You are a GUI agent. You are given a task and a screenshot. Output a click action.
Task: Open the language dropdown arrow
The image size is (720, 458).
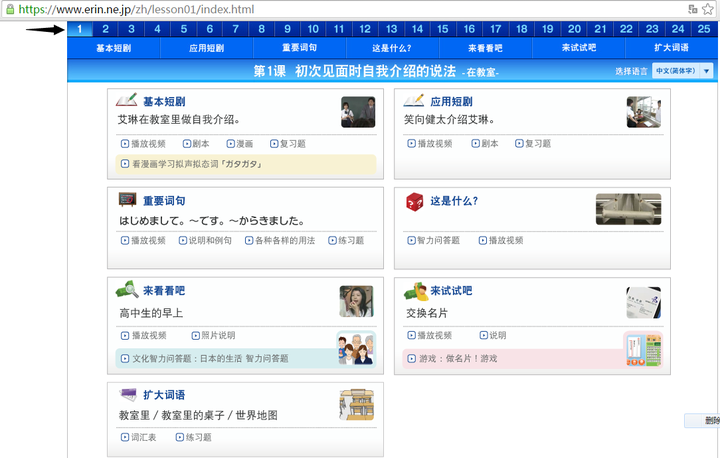click(x=706, y=71)
